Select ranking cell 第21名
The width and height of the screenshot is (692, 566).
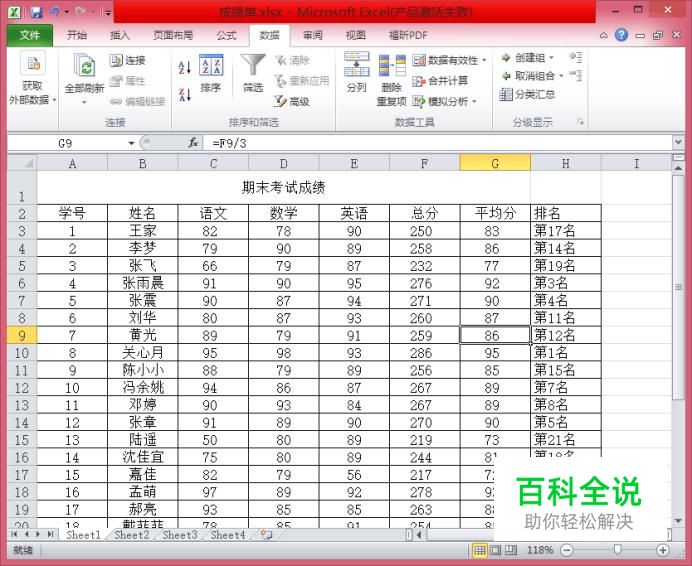[566, 440]
